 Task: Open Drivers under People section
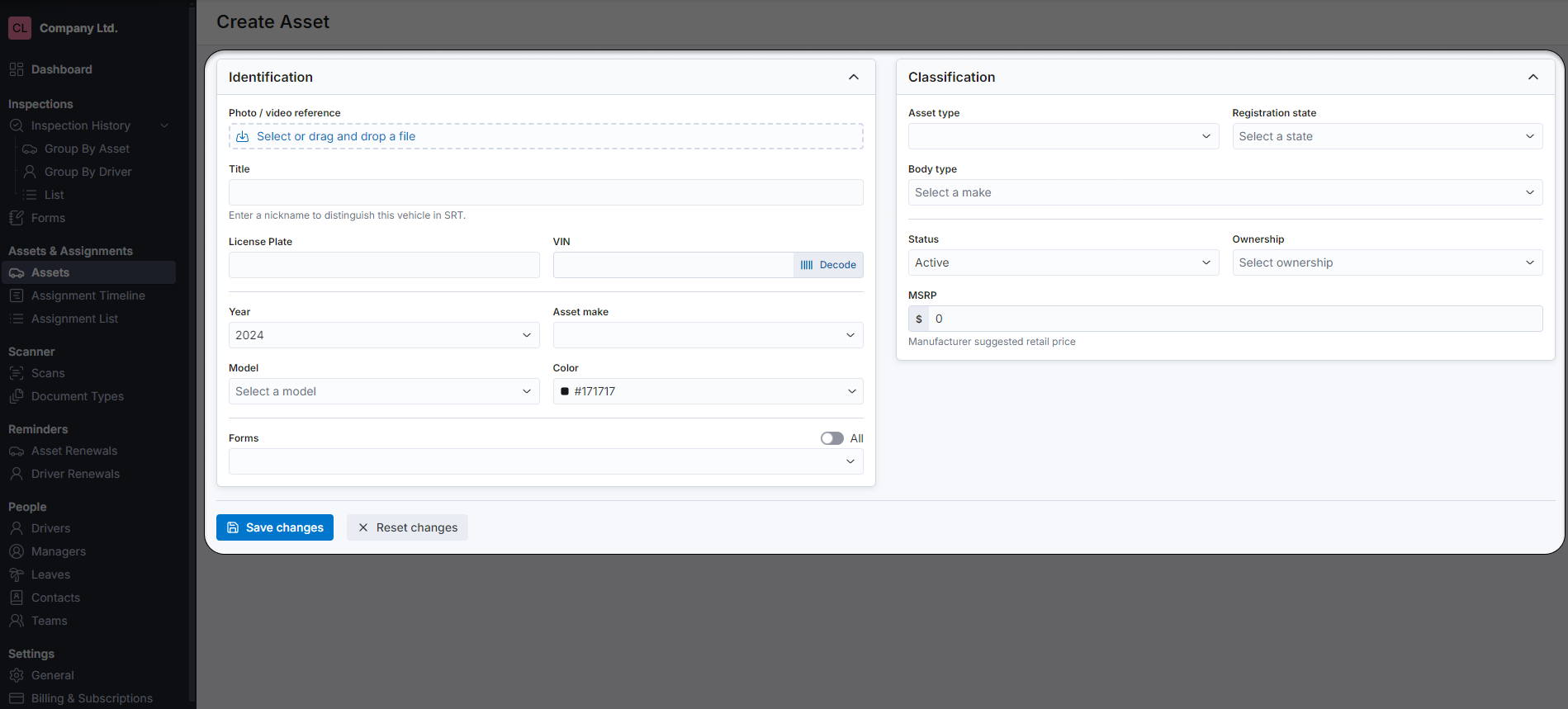[x=50, y=528]
